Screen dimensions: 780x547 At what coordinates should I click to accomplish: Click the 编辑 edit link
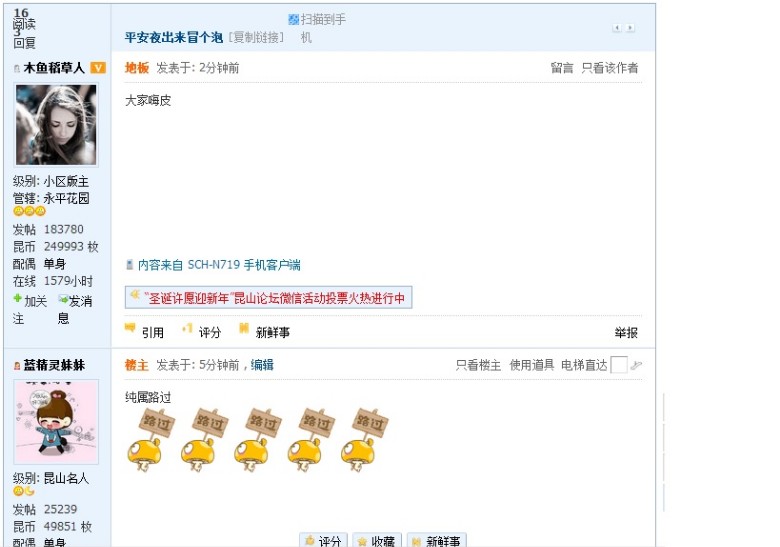262,365
